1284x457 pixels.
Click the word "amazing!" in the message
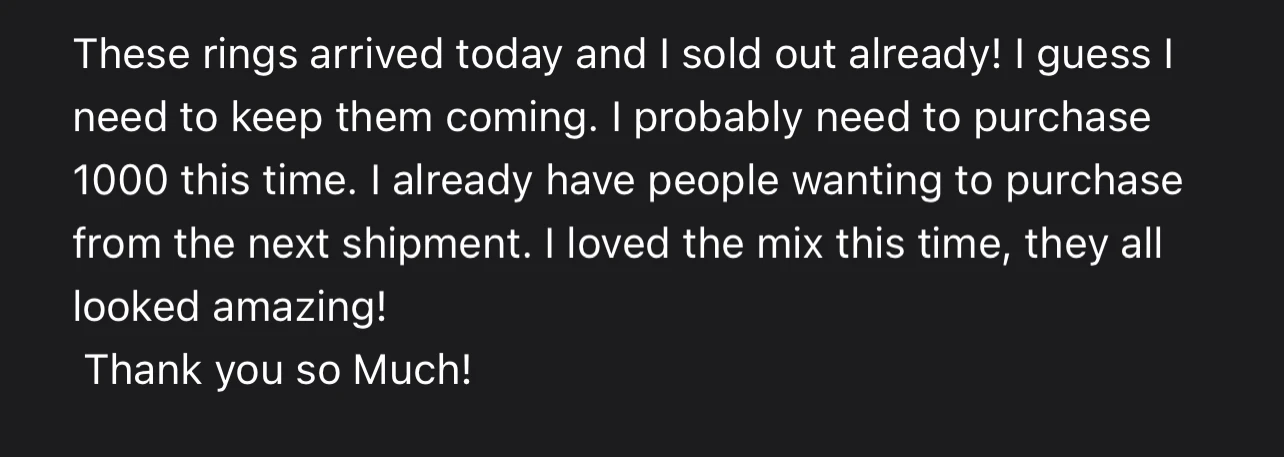coord(299,309)
